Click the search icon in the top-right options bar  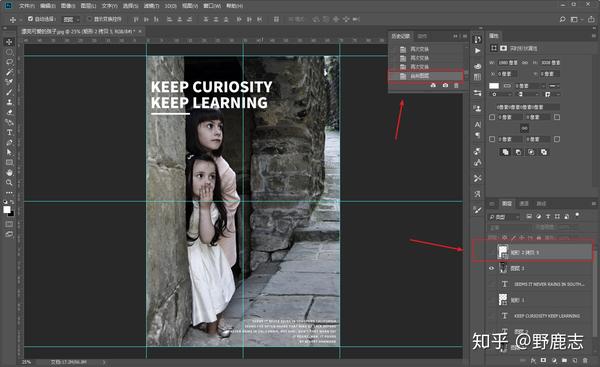tap(562, 19)
